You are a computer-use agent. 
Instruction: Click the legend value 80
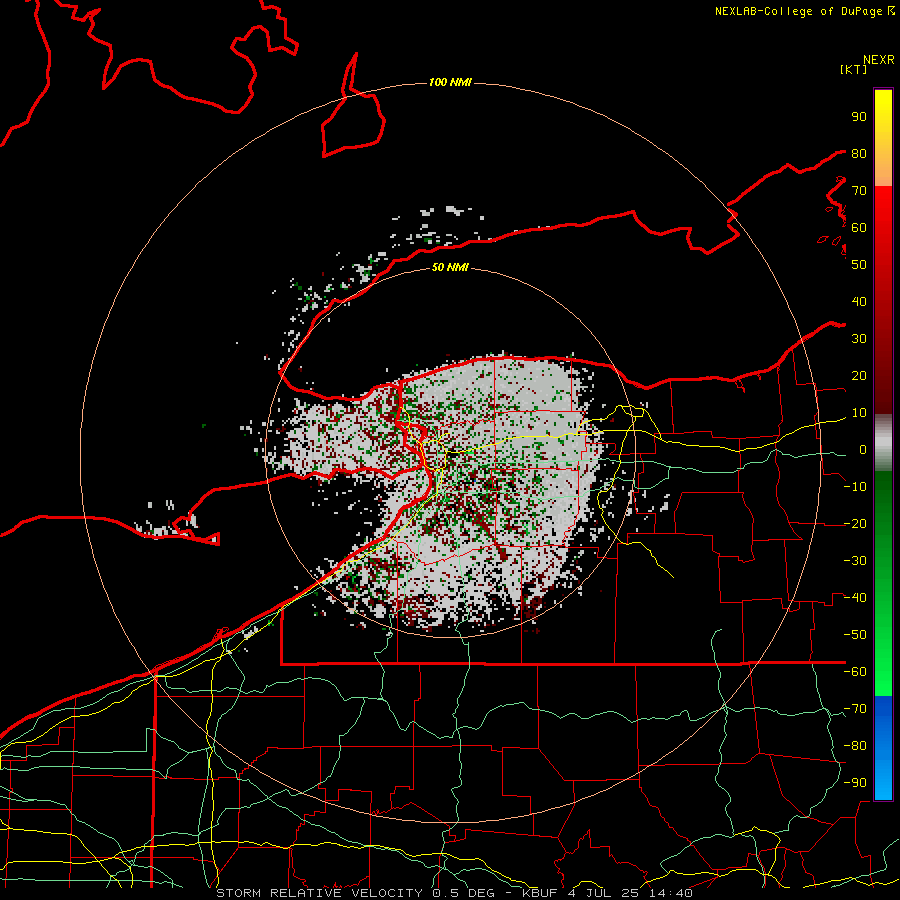pos(859,153)
